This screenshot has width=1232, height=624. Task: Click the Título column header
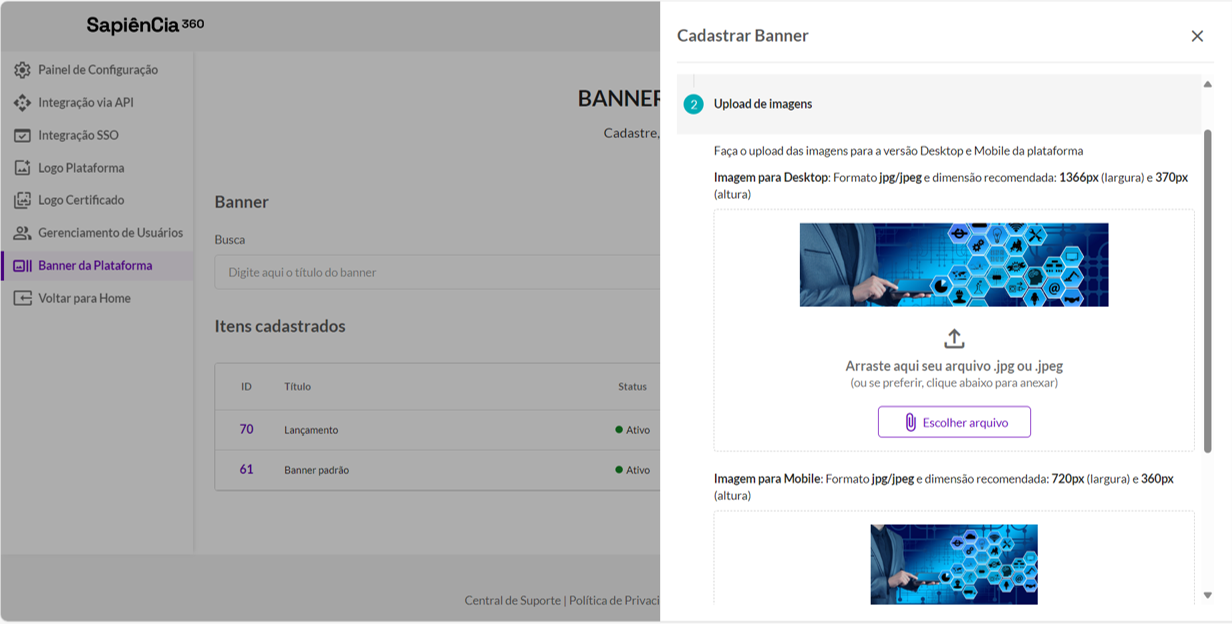(x=297, y=386)
